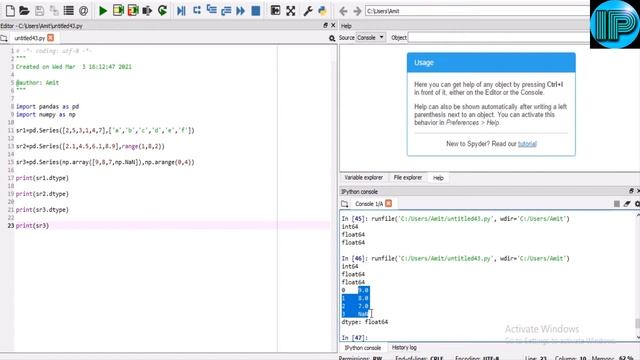The height and width of the screenshot is (360, 640).
Task: Run cell and advance icon
Action: [x=133, y=11]
